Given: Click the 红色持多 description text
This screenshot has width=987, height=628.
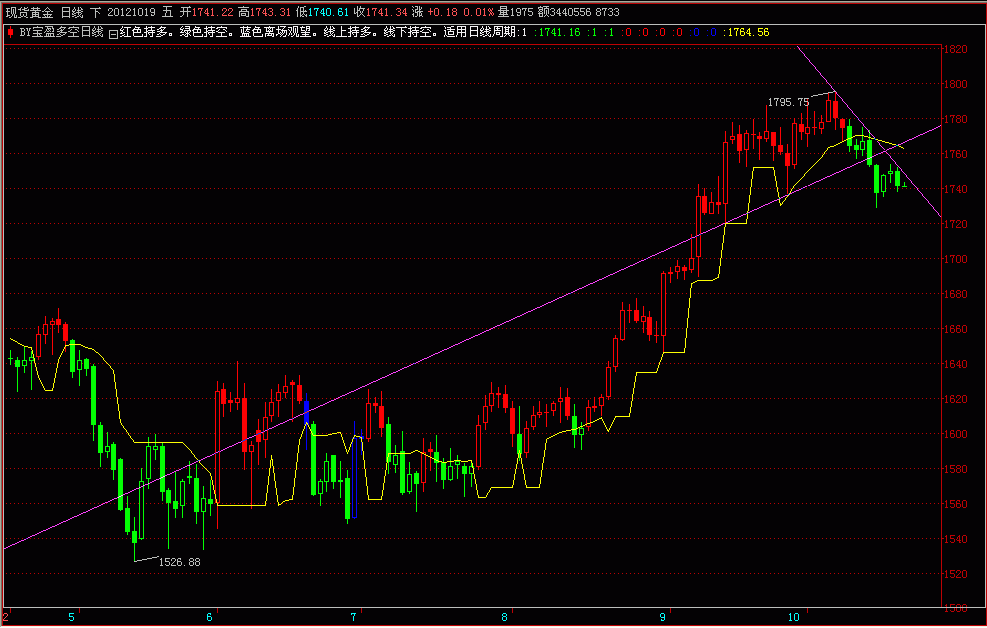Looking at the screenshot, I should click(x=143, y=32).
